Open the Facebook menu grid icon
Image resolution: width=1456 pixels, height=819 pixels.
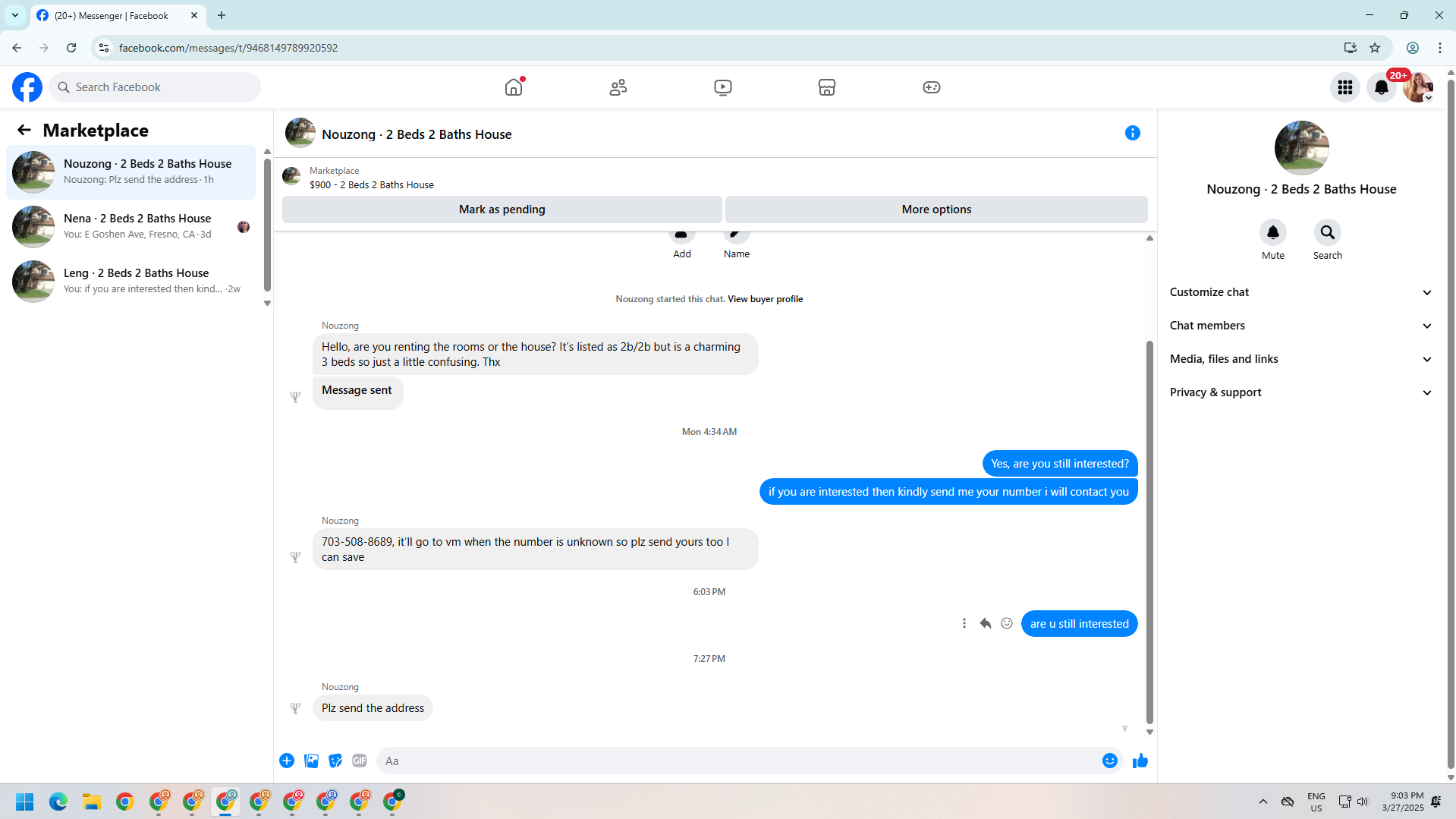pyautogui.click(x=1345, y=87)
